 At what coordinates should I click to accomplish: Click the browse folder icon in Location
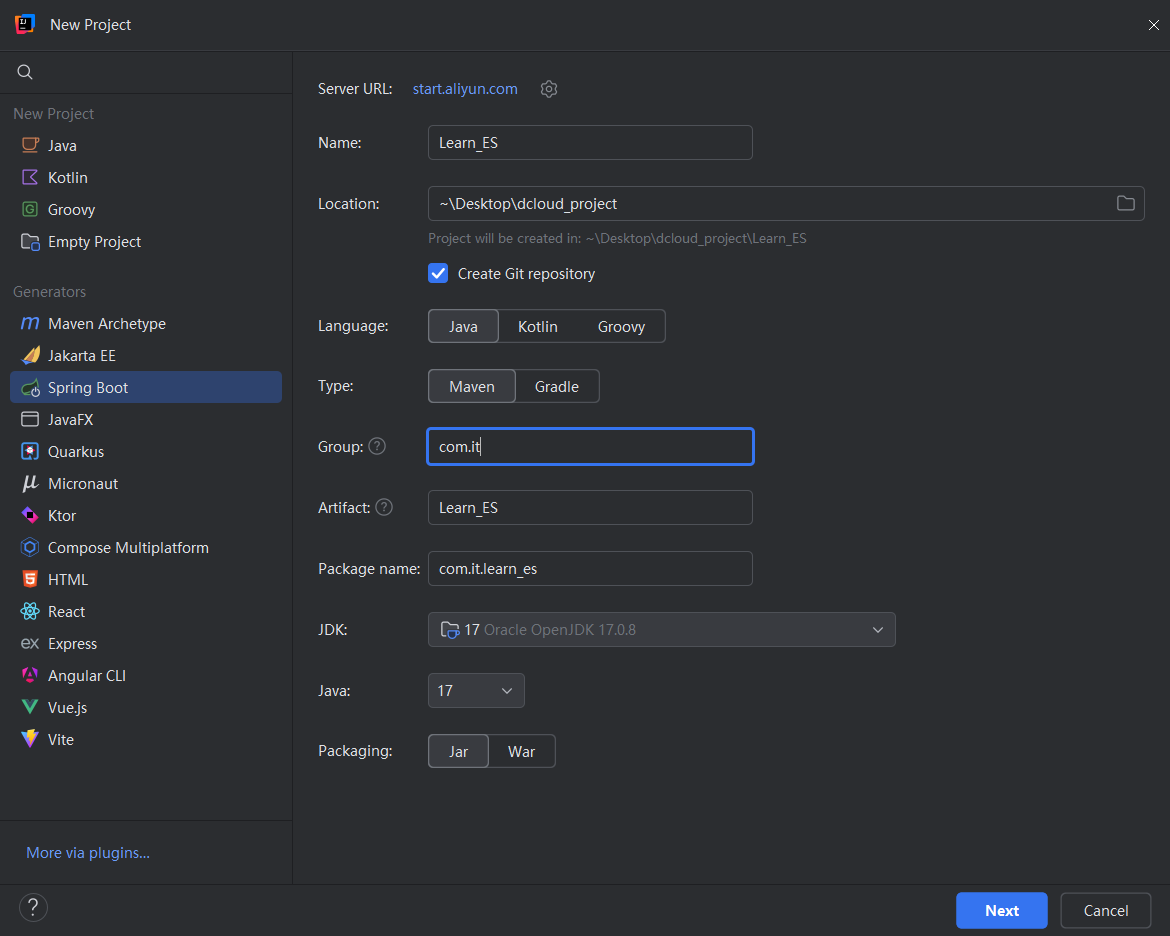1125,203
